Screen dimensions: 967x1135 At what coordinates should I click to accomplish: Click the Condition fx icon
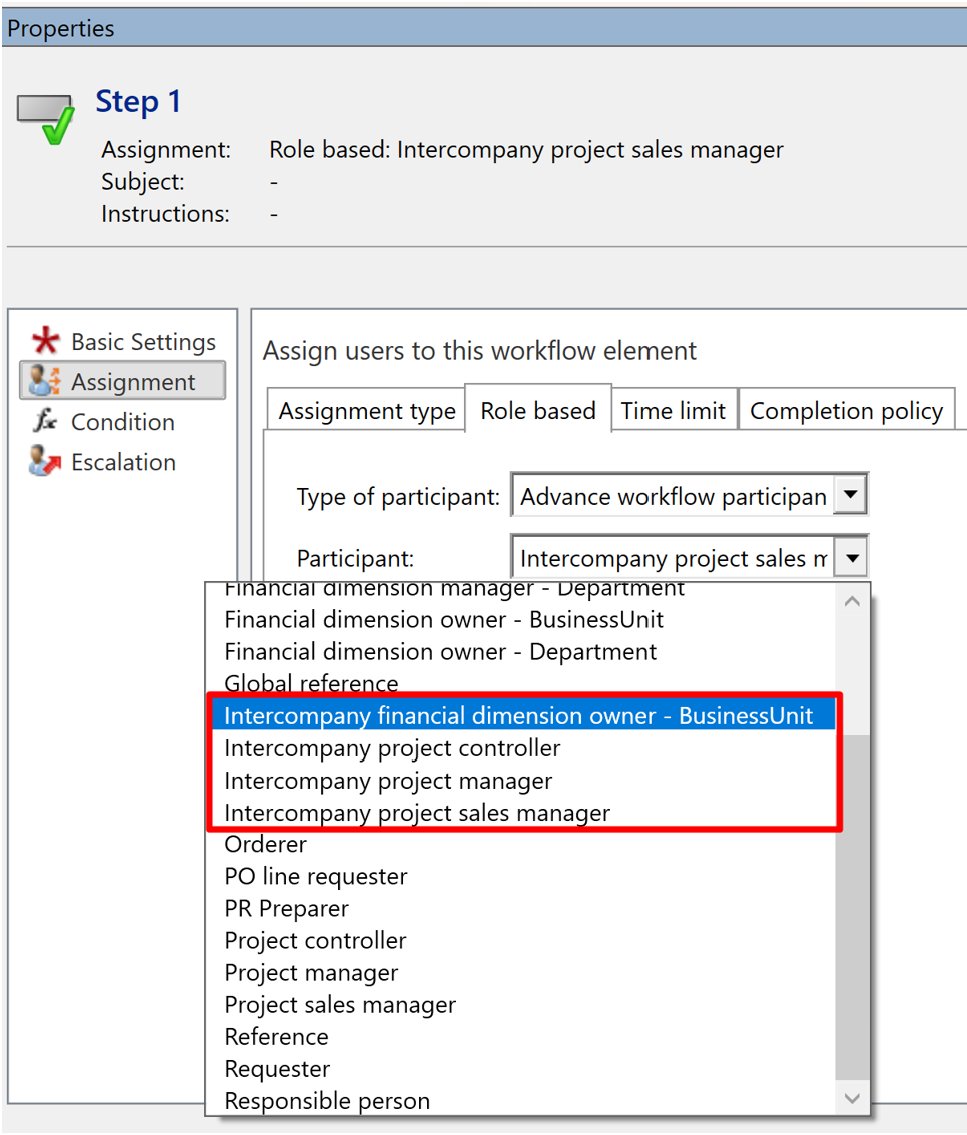click(44, 422)
